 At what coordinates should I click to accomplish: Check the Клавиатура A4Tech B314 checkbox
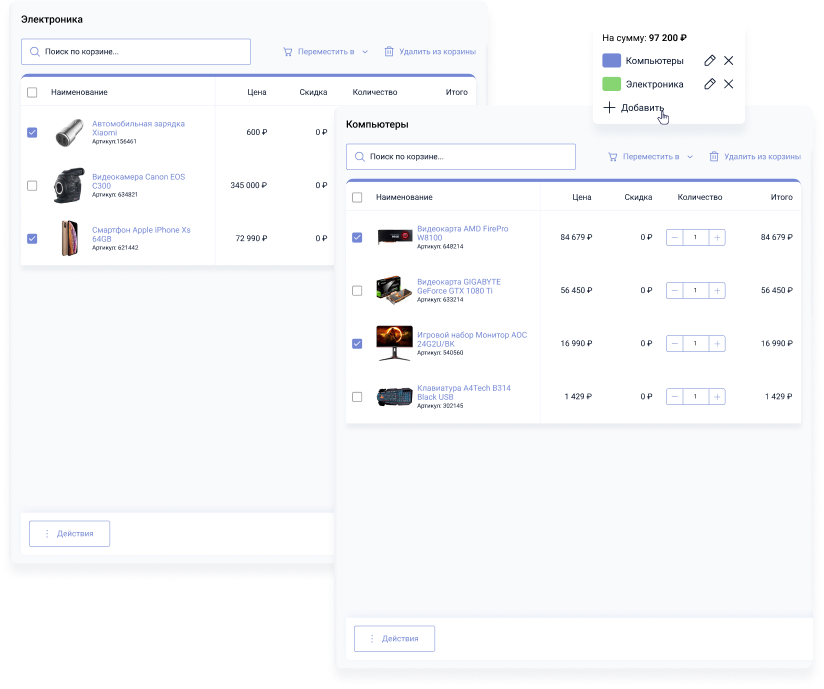[358, 397]
